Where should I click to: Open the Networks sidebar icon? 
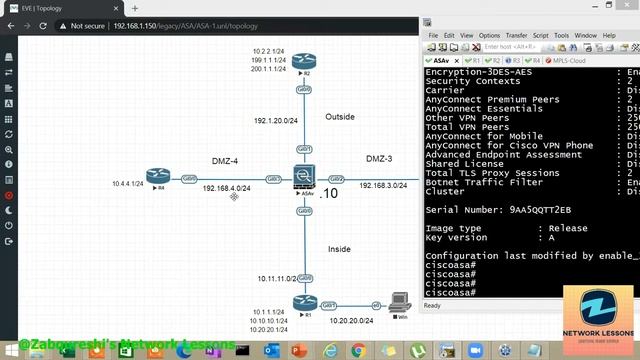9,88
